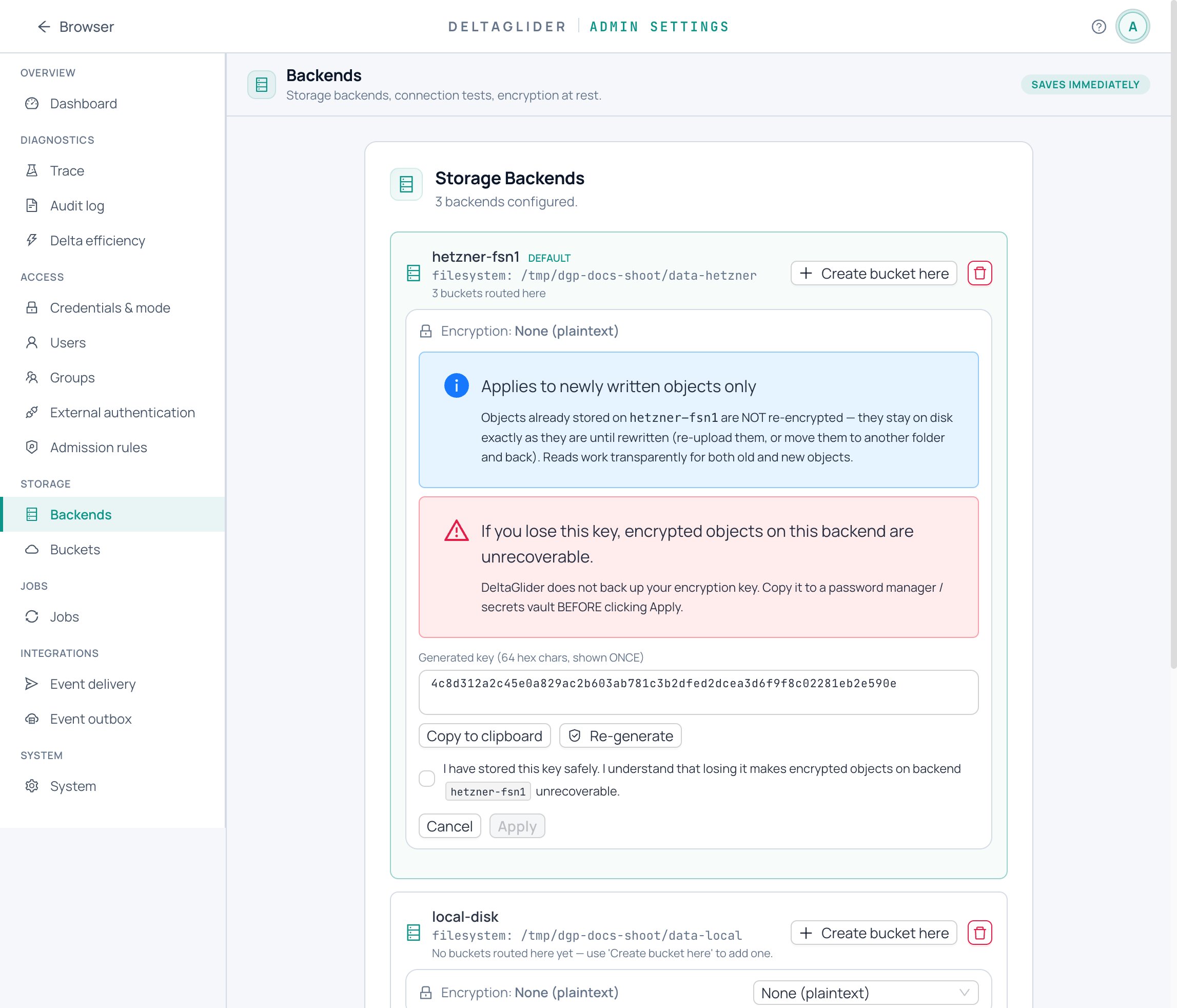The width and height of the screenshot is (1177, 1008).
Task: Open the user avatar A menu
Action: tap(1132, 27)
